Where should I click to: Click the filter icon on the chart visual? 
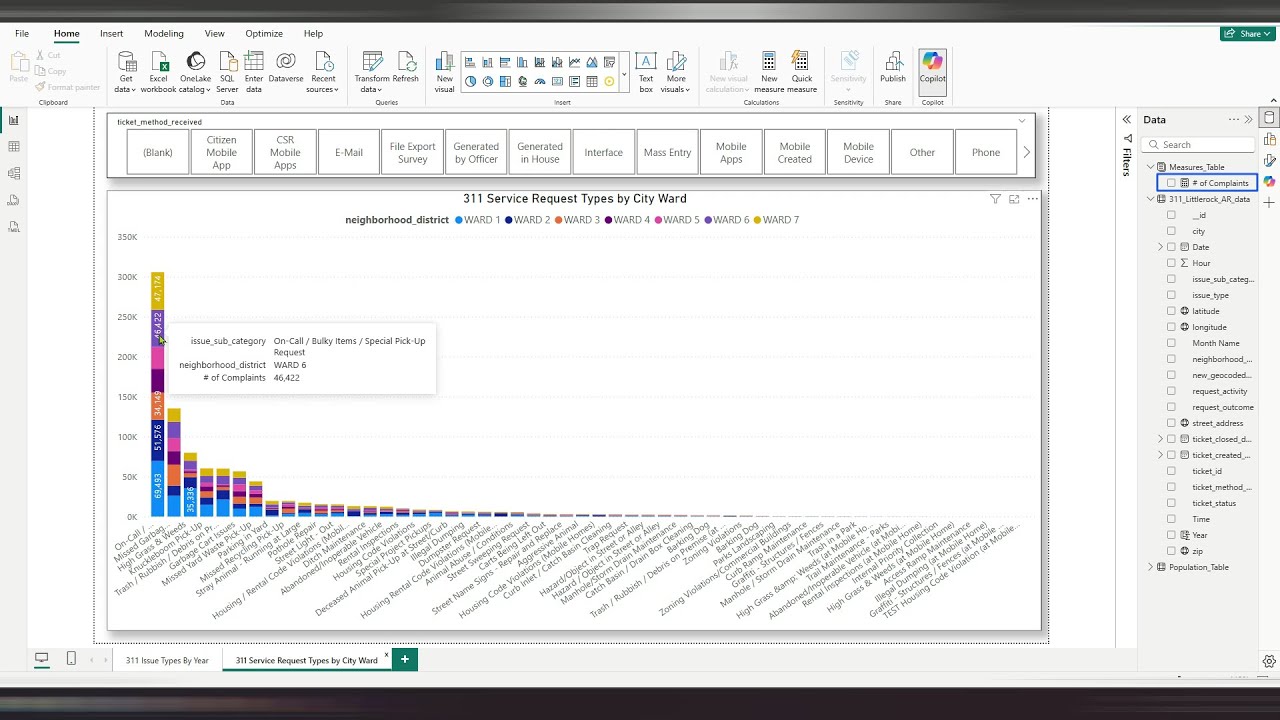[x=995, y=199]
